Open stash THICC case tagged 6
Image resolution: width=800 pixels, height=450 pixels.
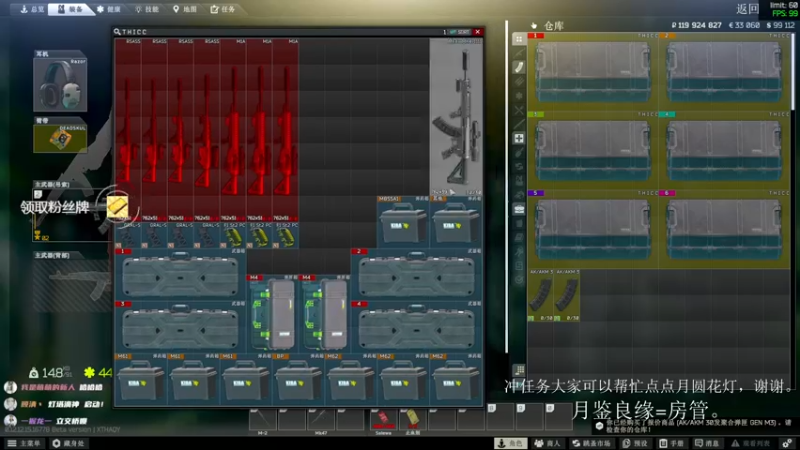[724, 229]
